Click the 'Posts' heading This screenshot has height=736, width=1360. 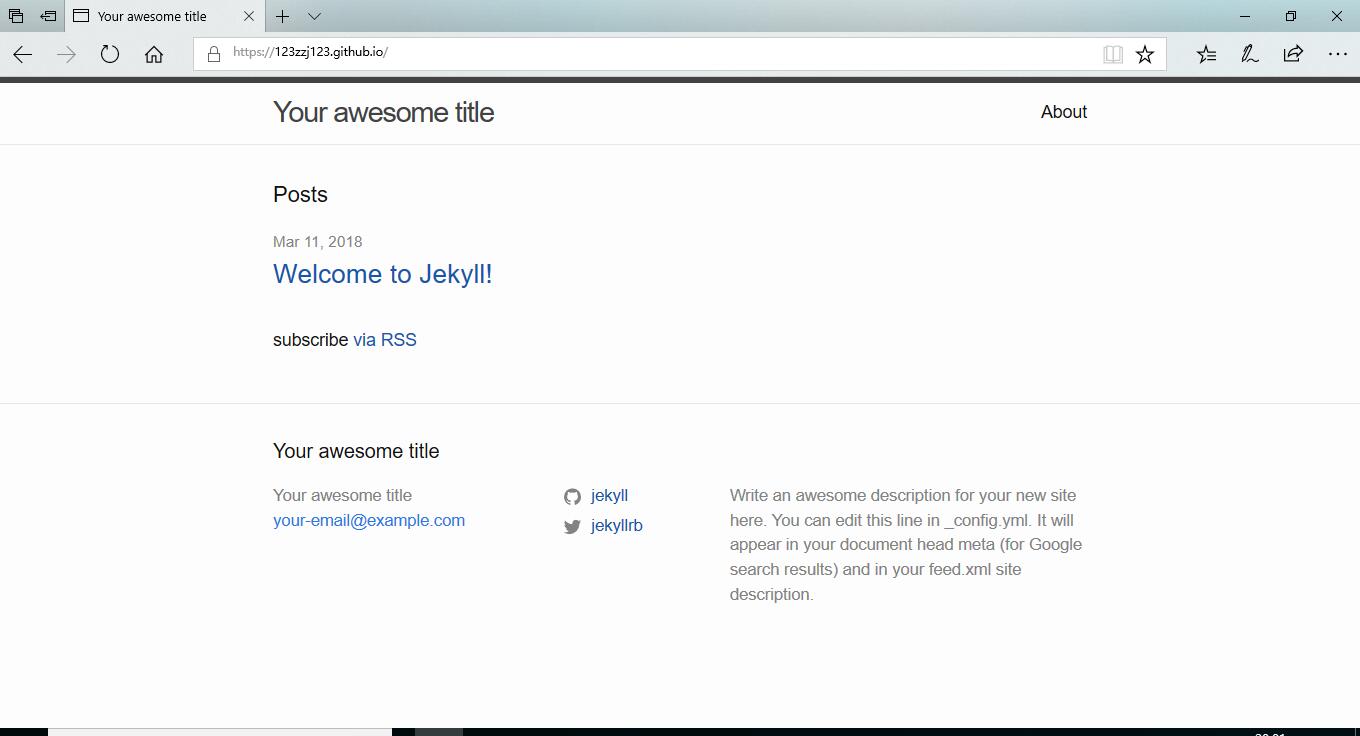pyautogui.click(x=300, y=195)
